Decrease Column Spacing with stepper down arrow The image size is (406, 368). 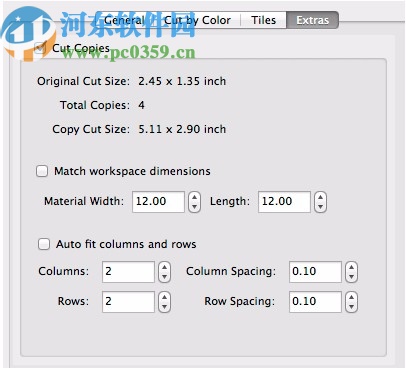pyautogui.click(x=351, y=277)
